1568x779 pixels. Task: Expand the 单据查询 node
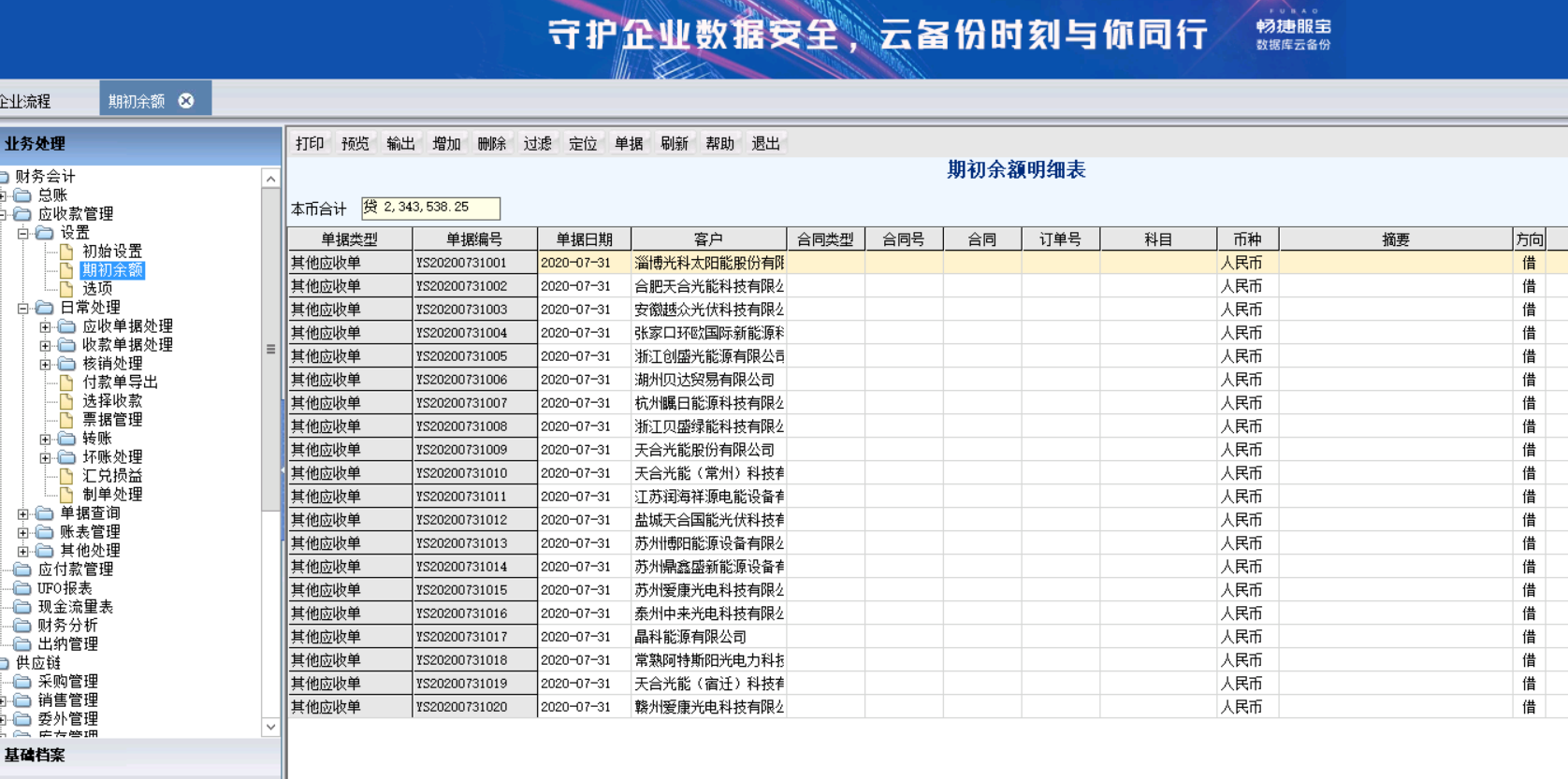pos(22,513)
